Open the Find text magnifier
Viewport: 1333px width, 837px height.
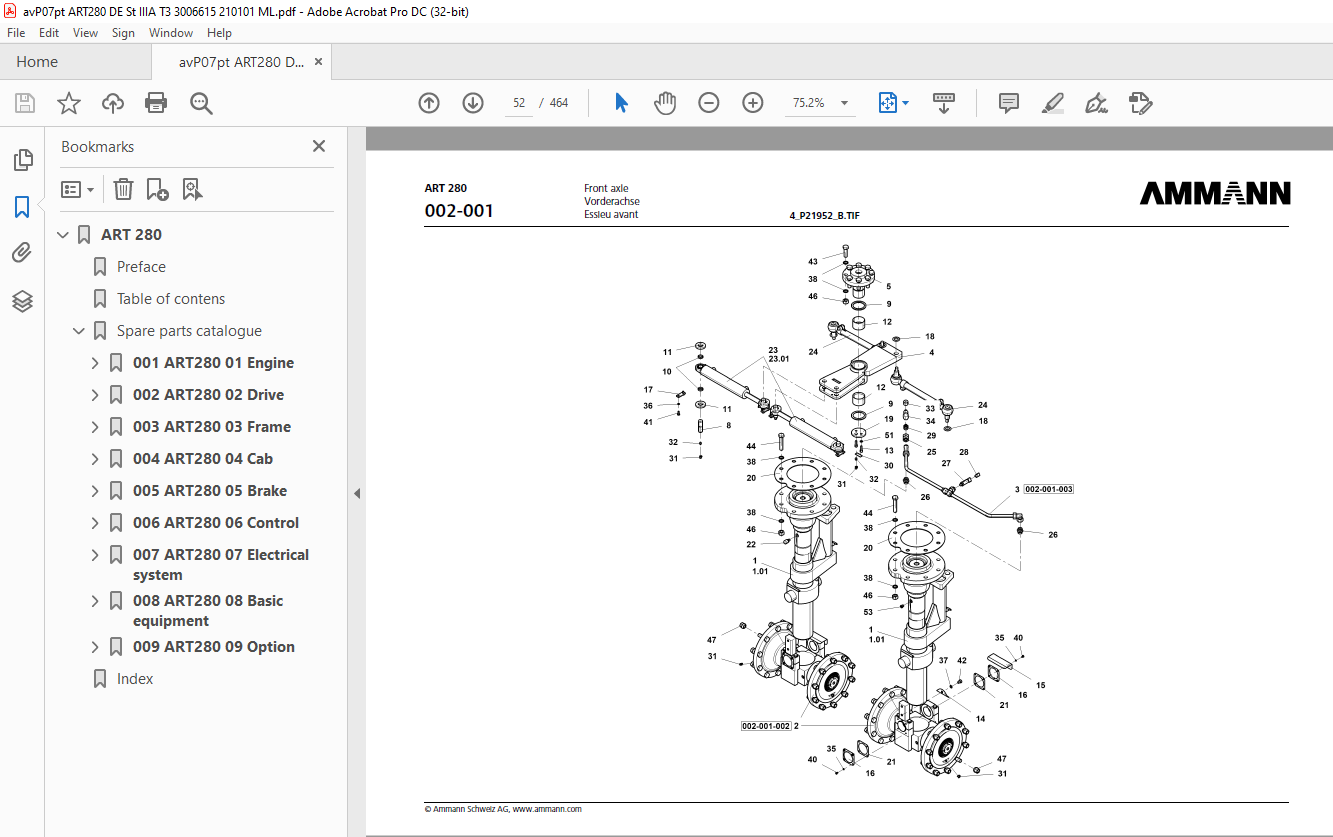[x=201, y=103]
